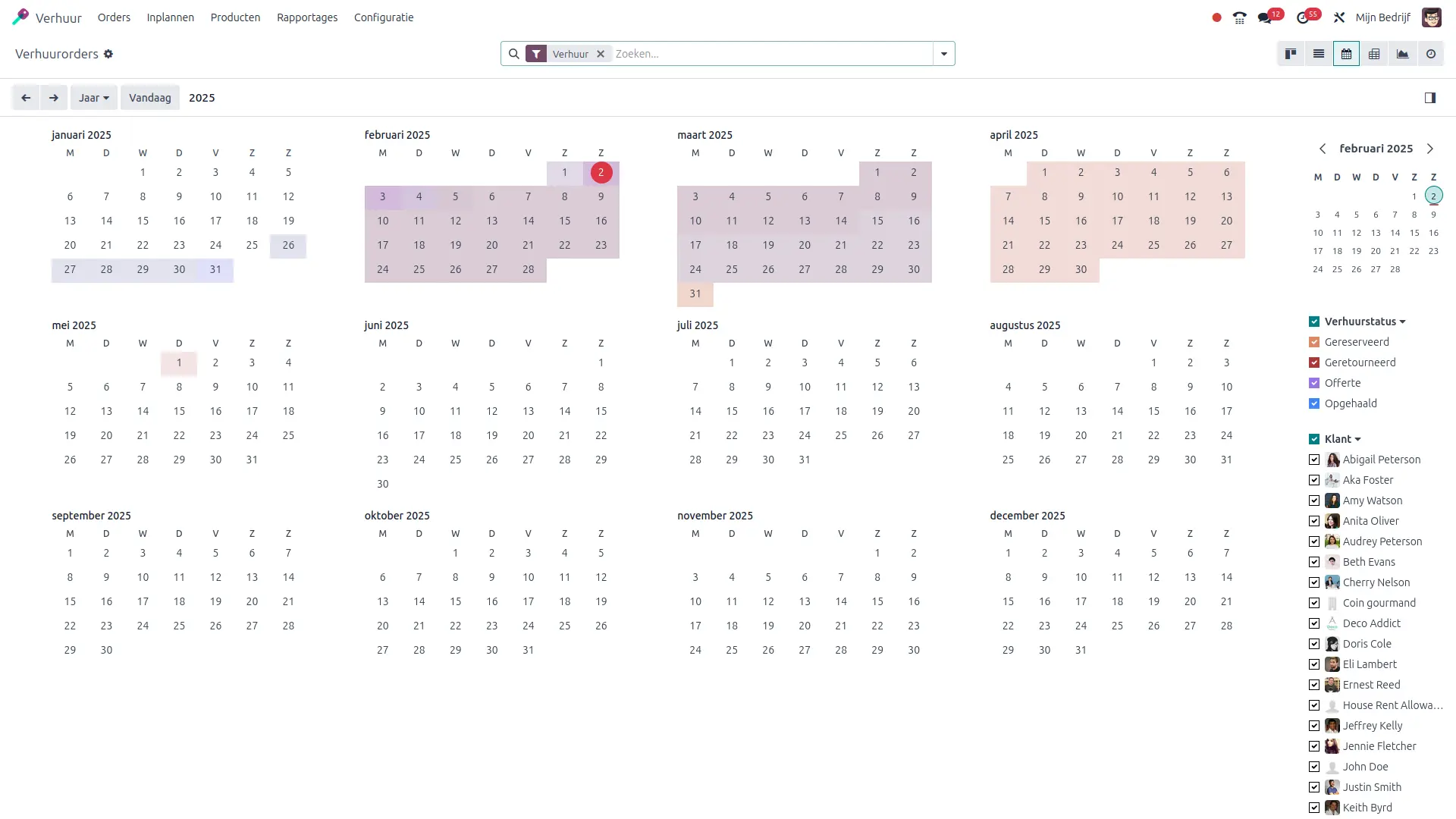The height and width of the screenshot is (819, 1456).
Task: Click the Activity view icon
Action: [1431, 54]
